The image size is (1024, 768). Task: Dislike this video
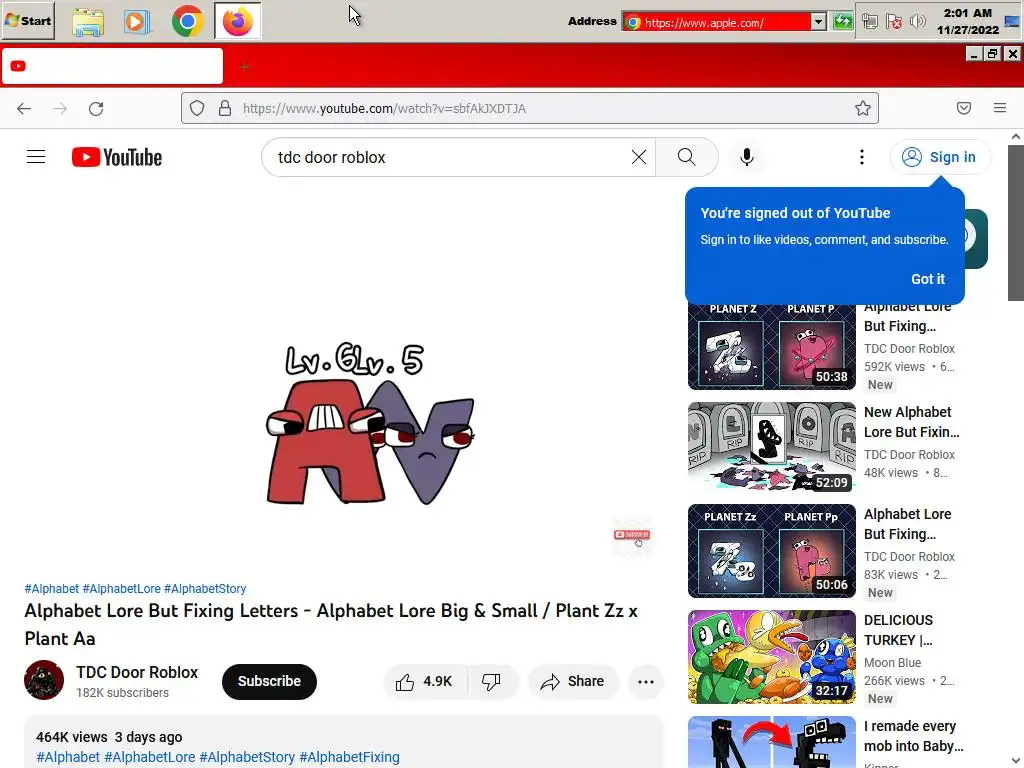click(491, 681)
